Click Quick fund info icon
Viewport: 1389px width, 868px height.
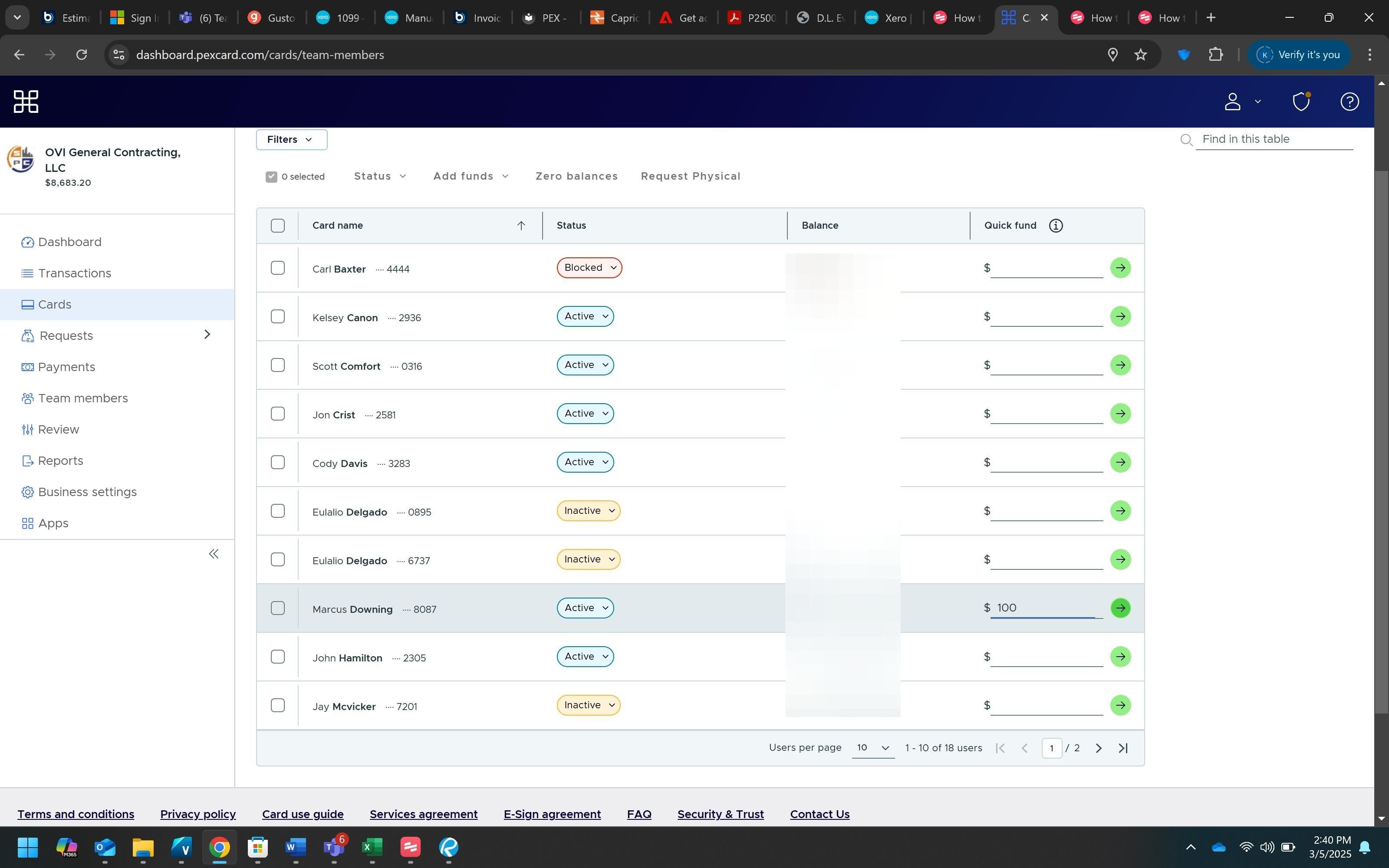1056,226
